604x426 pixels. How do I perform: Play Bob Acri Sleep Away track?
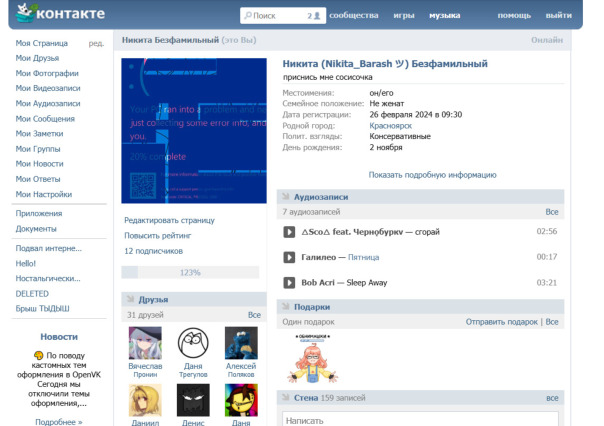289,283
